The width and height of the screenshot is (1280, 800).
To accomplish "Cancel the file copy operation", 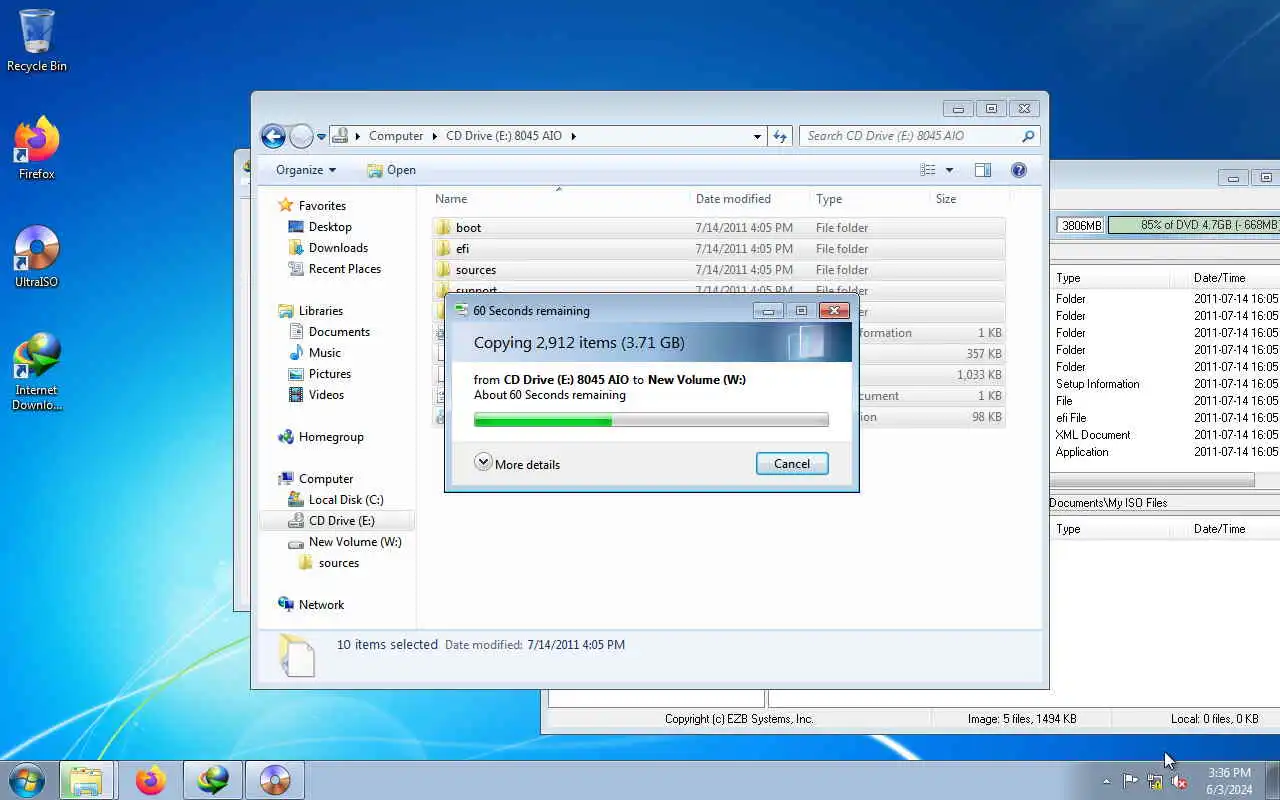I will [792, 463].
